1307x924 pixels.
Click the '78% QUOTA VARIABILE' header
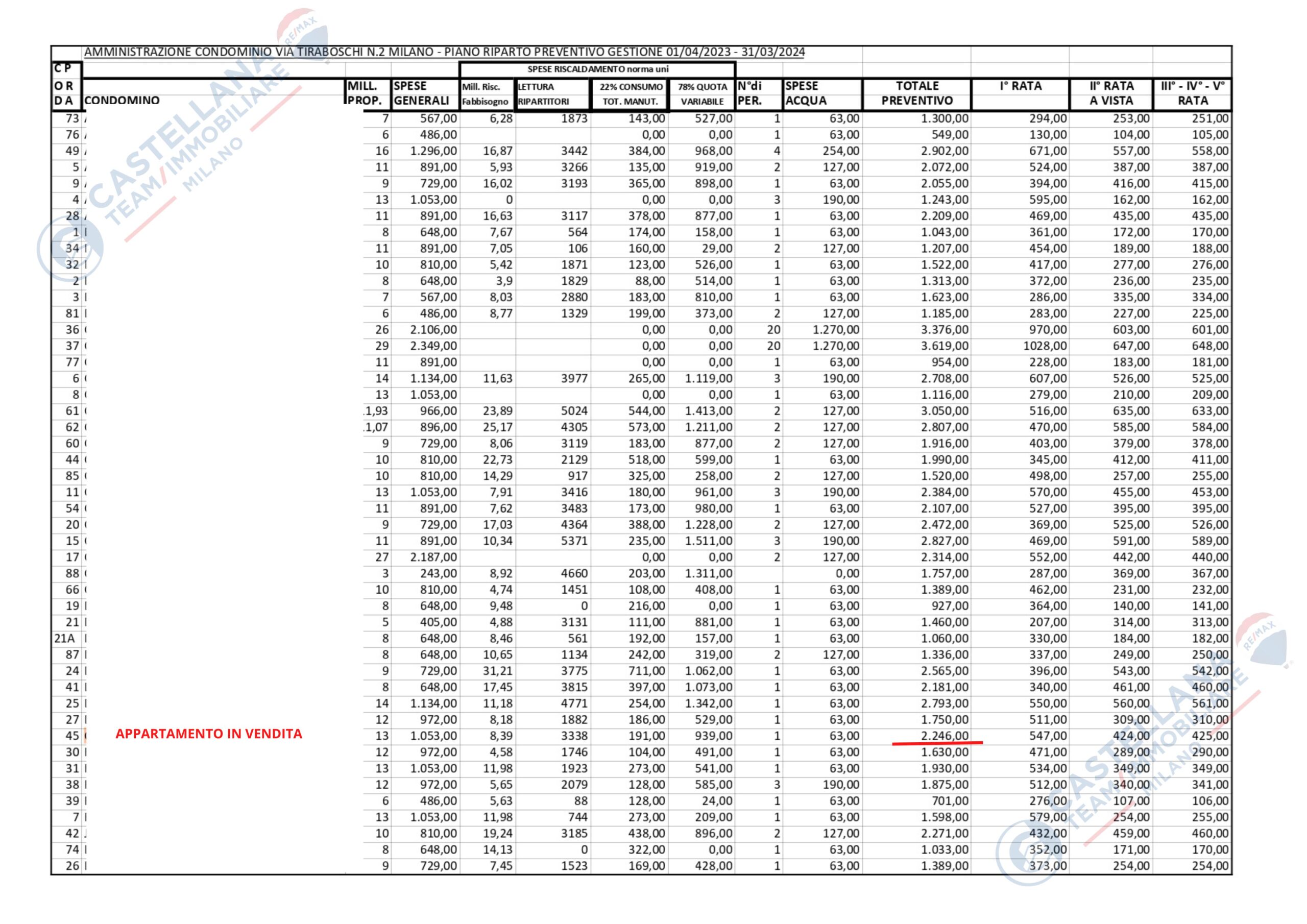pyautogui.click(x=703, y=94)
